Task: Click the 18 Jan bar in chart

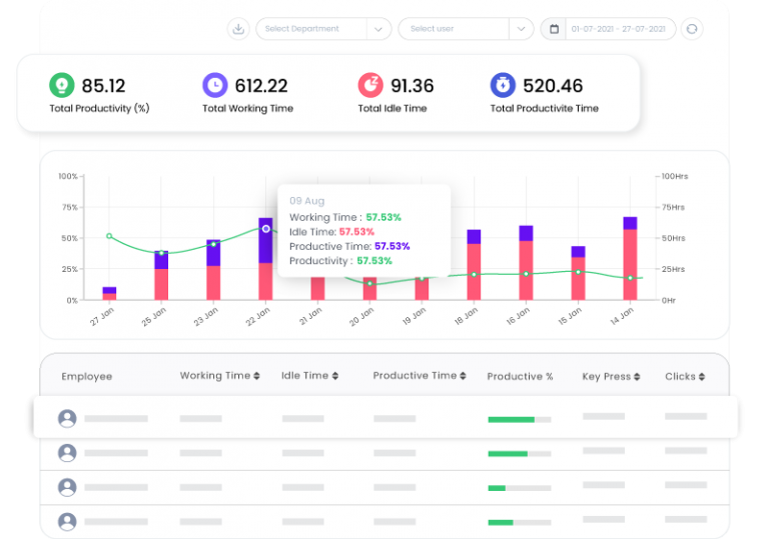Action: [x=474, y=265]
